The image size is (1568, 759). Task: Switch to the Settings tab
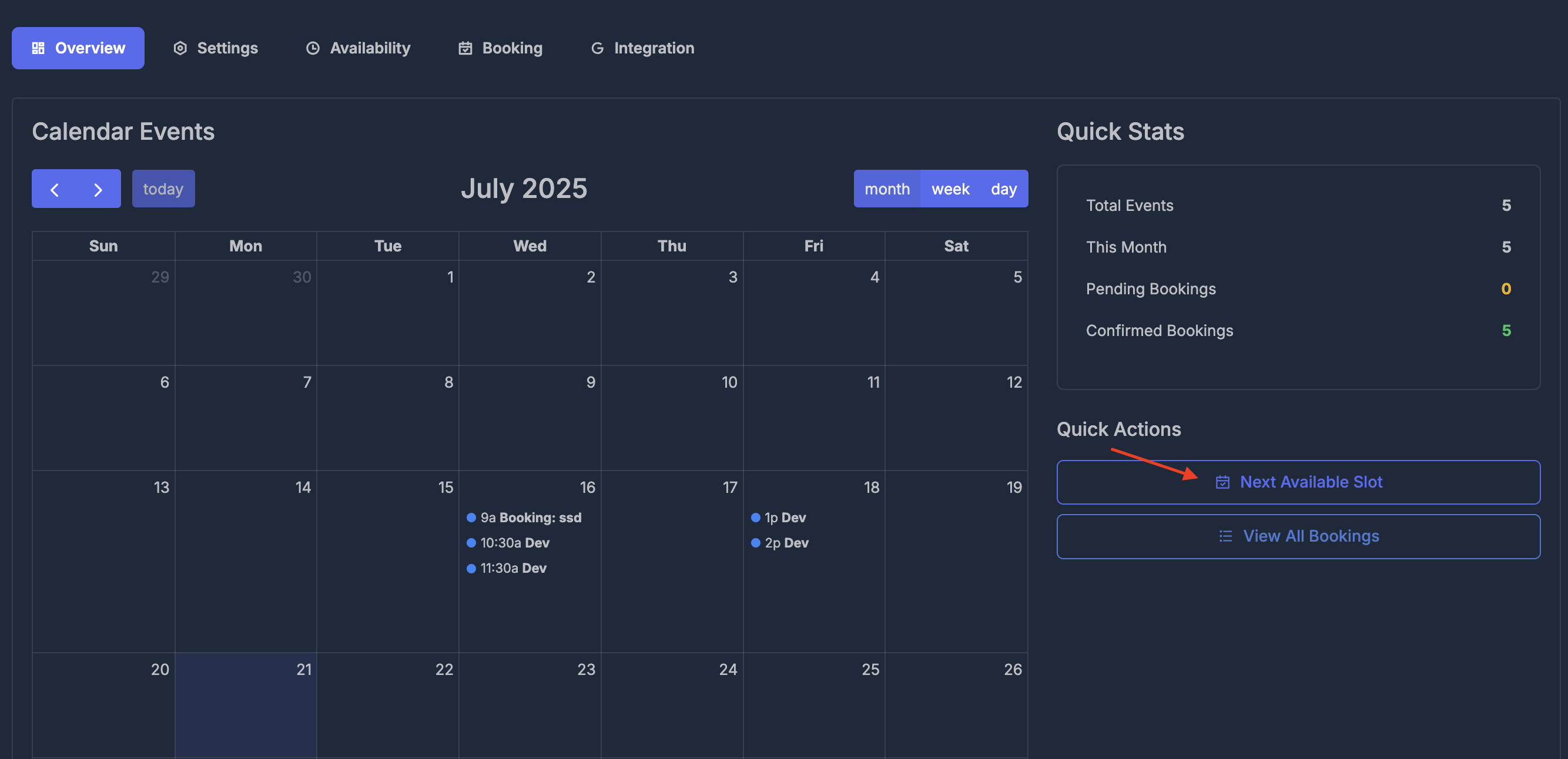(216, 48)
